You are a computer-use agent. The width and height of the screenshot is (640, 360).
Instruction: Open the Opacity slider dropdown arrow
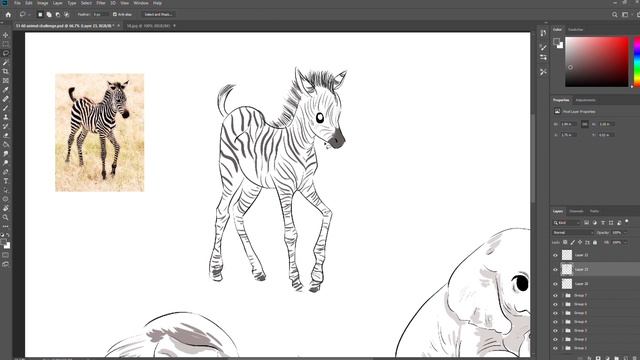tap(626, 233)
